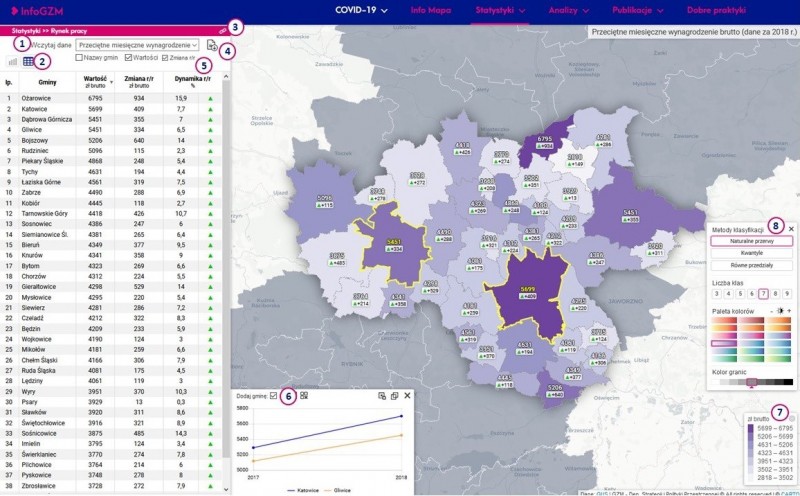Screen dimensions: 800x496
Task: Select the Zbrosławice table row
Action: (x=111, y=486)
